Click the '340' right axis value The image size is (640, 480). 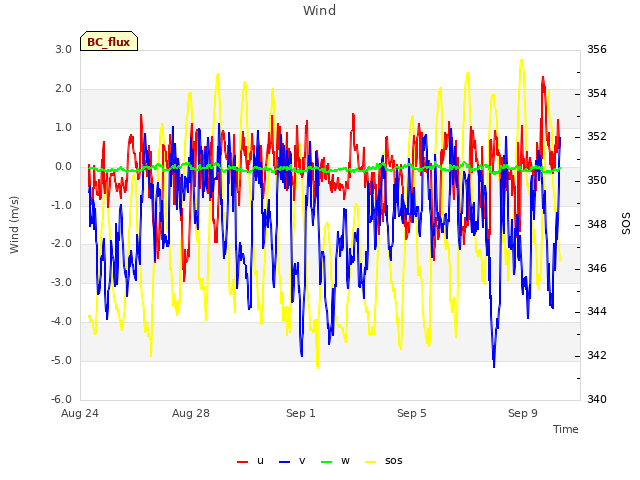click(597, 399)
